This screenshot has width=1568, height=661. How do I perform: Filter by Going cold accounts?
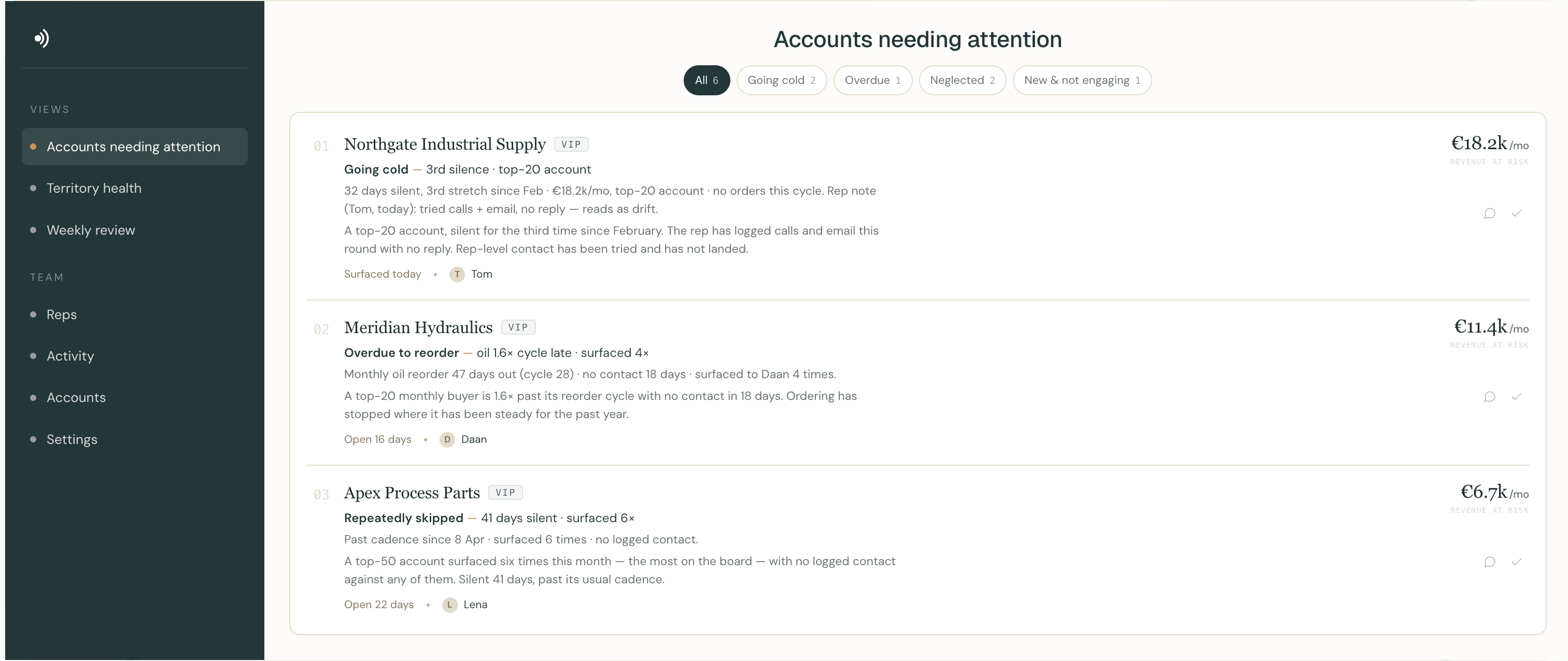(x=781, y=80)
